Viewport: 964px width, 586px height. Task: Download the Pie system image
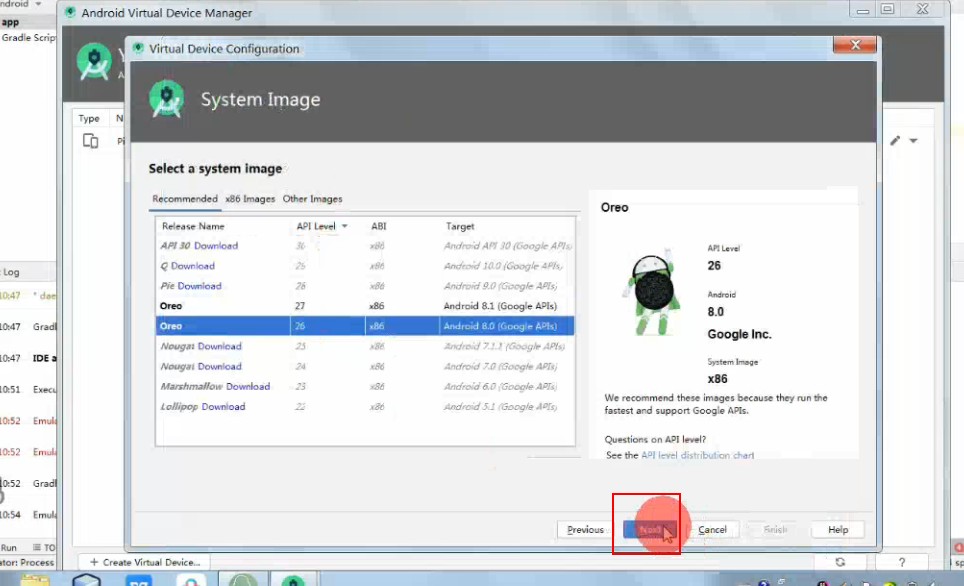tap(199, 286)
